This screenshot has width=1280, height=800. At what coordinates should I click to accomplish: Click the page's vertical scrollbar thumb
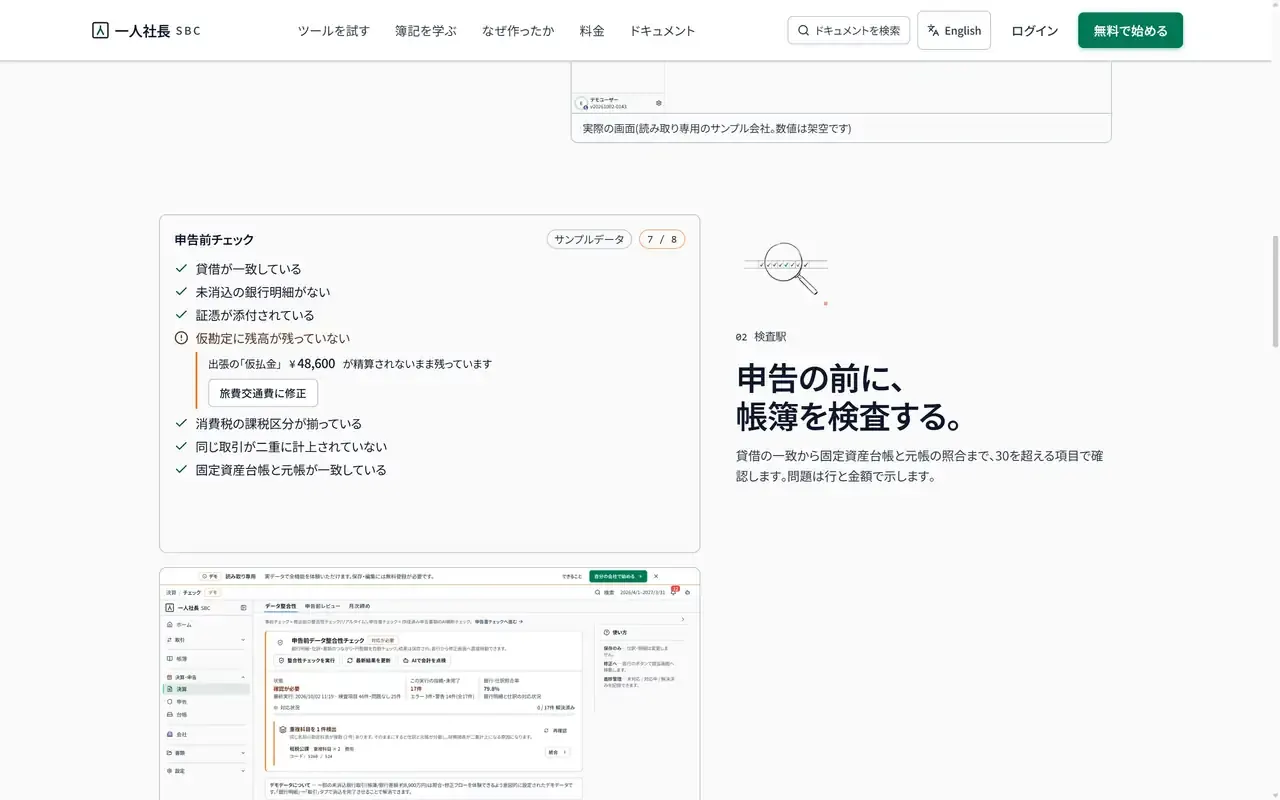[x=1275, y=292]
